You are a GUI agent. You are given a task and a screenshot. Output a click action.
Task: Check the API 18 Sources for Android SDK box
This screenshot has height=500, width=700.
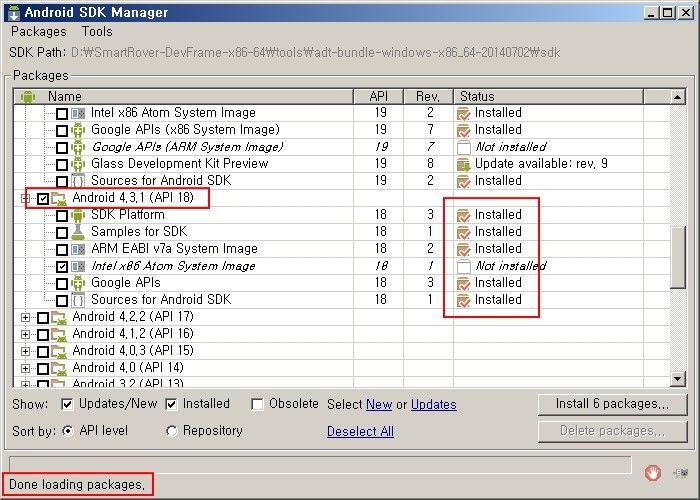point(62,301)
